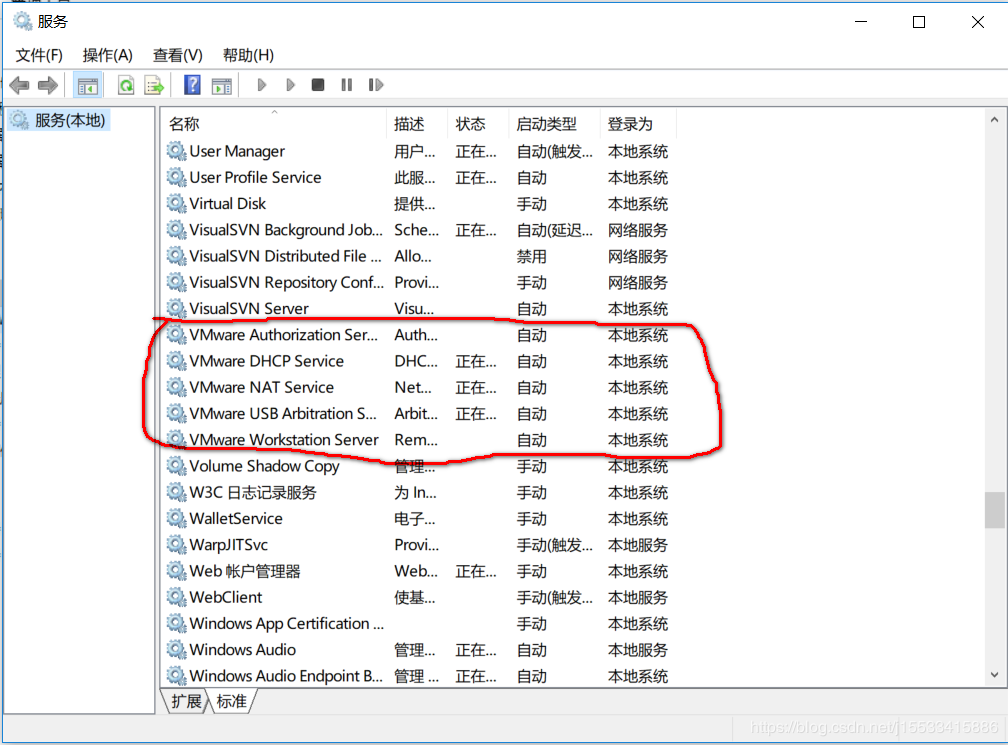Click the Help icon in the toolbar
Screen dimensions: 1008x746
click(191, 85)
